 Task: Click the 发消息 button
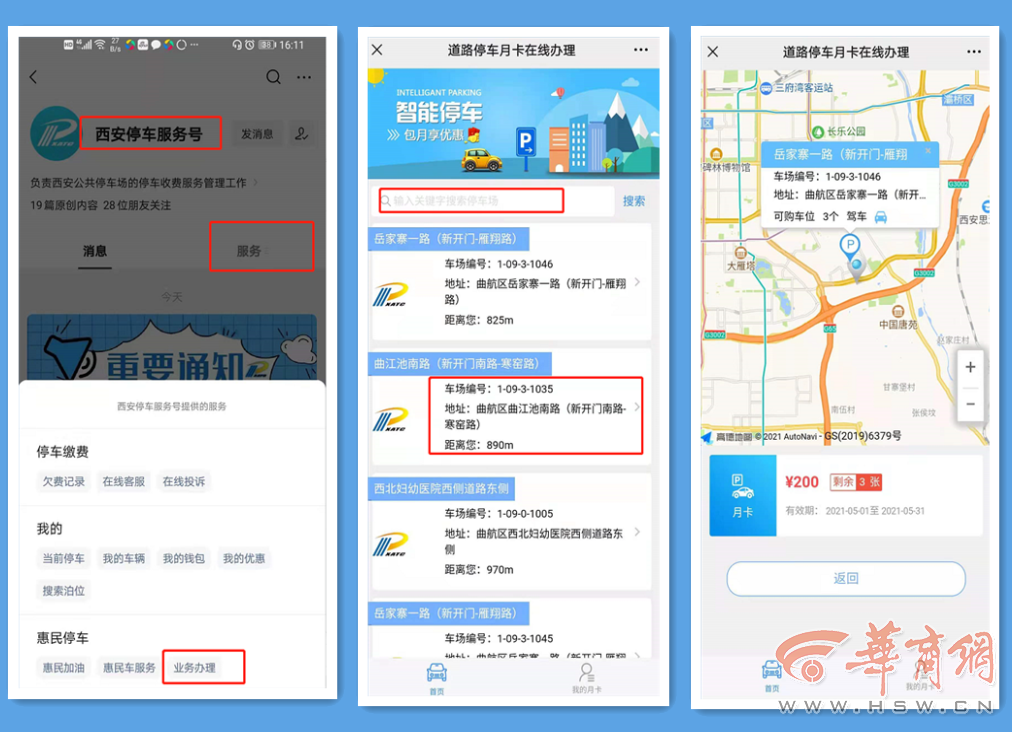[x=257, y=134]
